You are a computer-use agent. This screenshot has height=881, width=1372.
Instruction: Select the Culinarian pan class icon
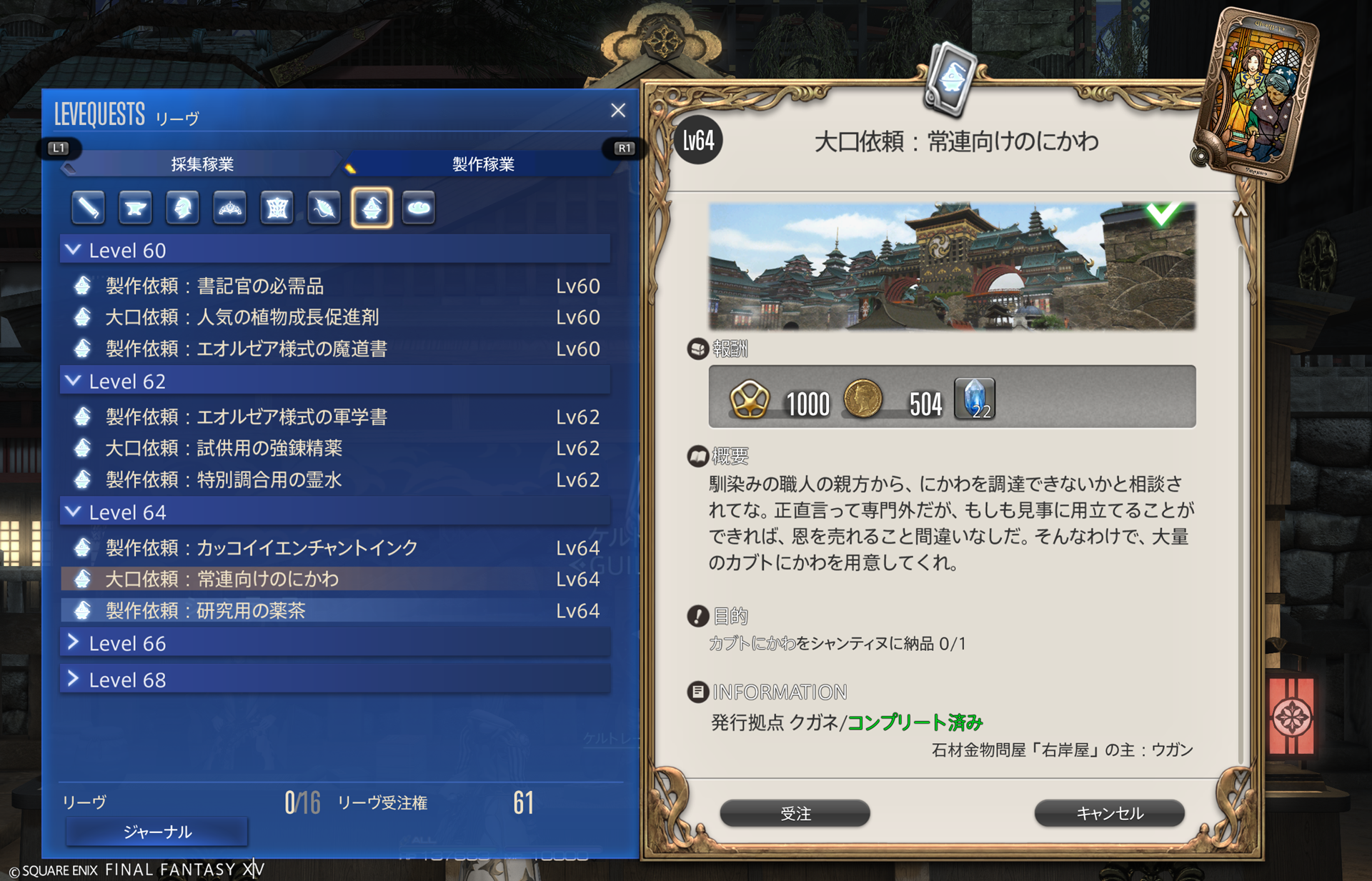[419, 208]
